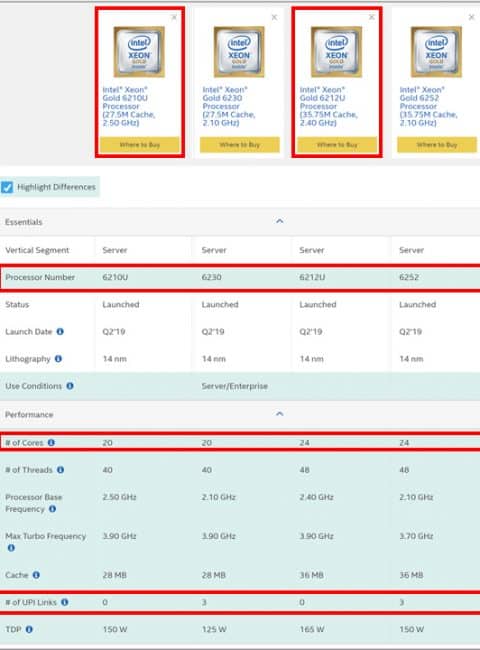Show info for # of Cores
This screenshot has width=480, height=650.
(51, 443)
